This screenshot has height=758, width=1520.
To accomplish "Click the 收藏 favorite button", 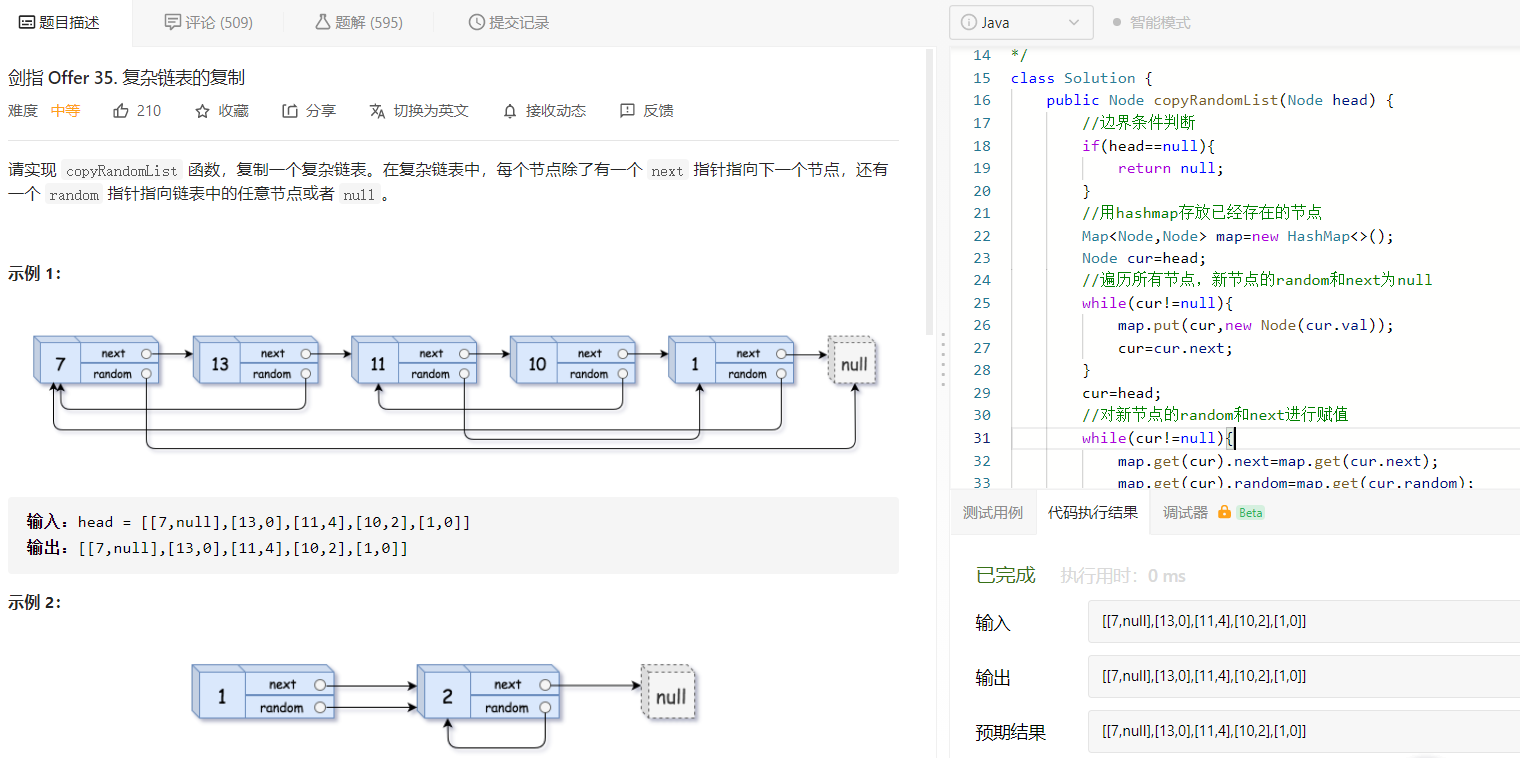I will [222, 111].
